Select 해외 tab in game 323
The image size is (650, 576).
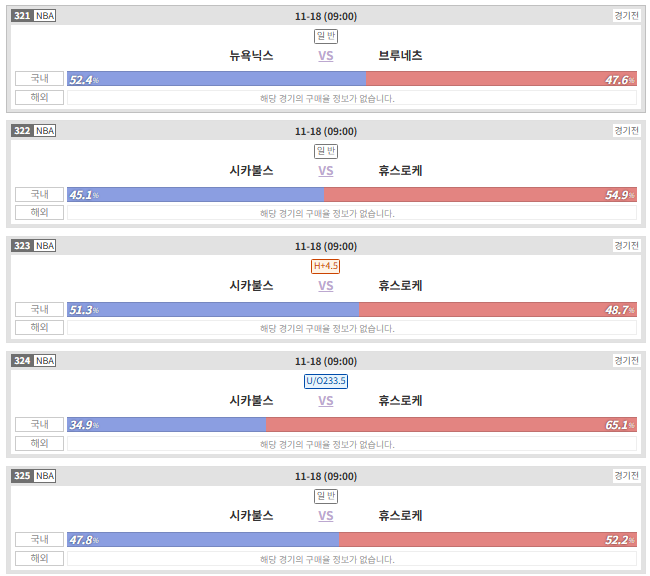coord(39,327)
